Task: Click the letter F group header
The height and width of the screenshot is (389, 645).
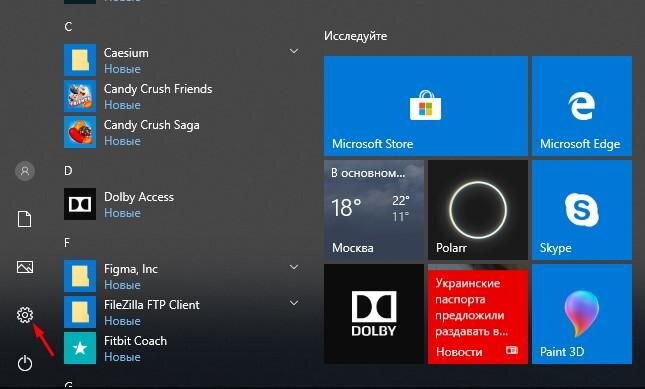Action: pos(67,243)
